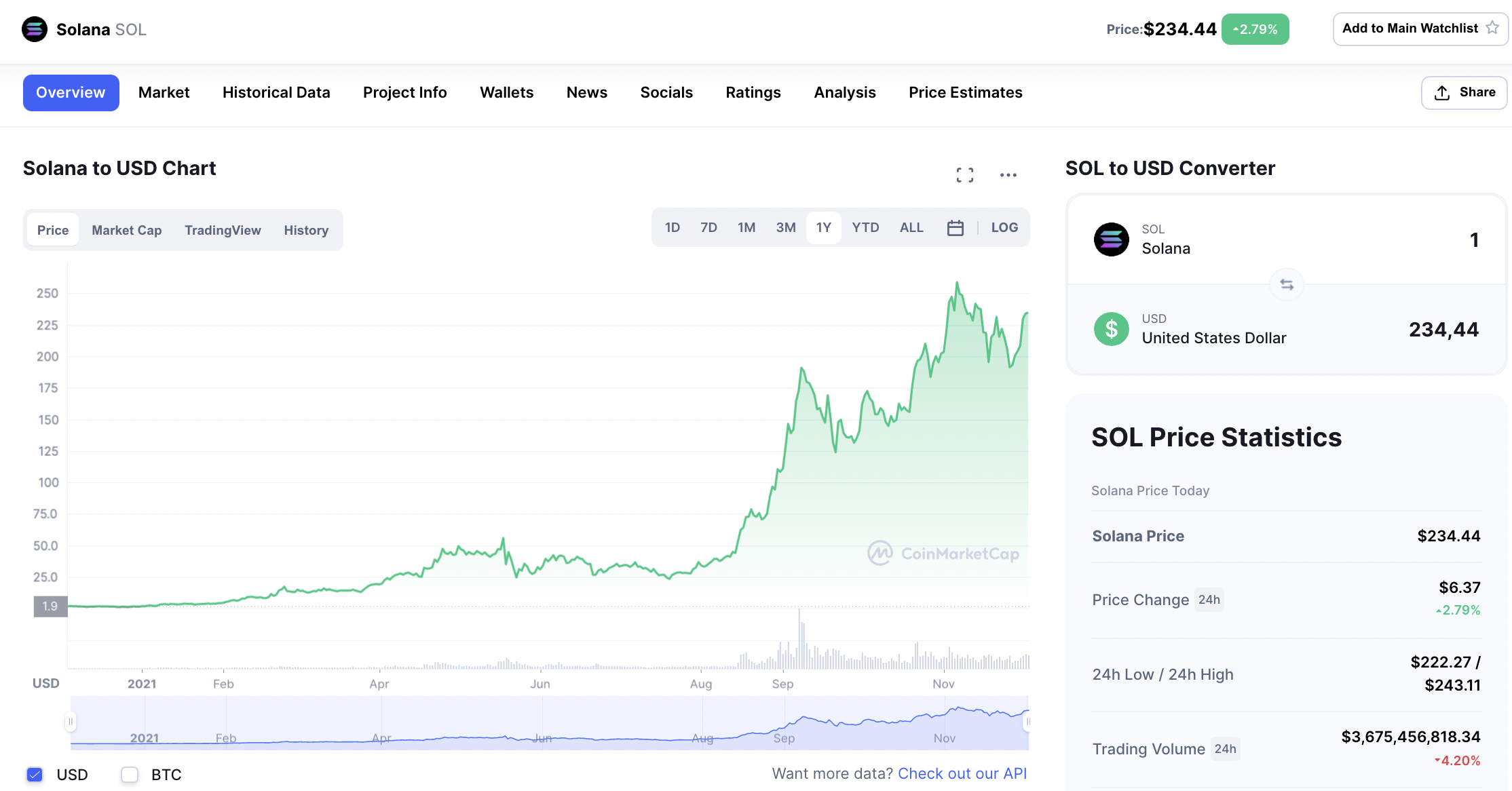Click the green USD dollar icon
This screenshot has width=1512, height=791.
(x=1111, y=329)
